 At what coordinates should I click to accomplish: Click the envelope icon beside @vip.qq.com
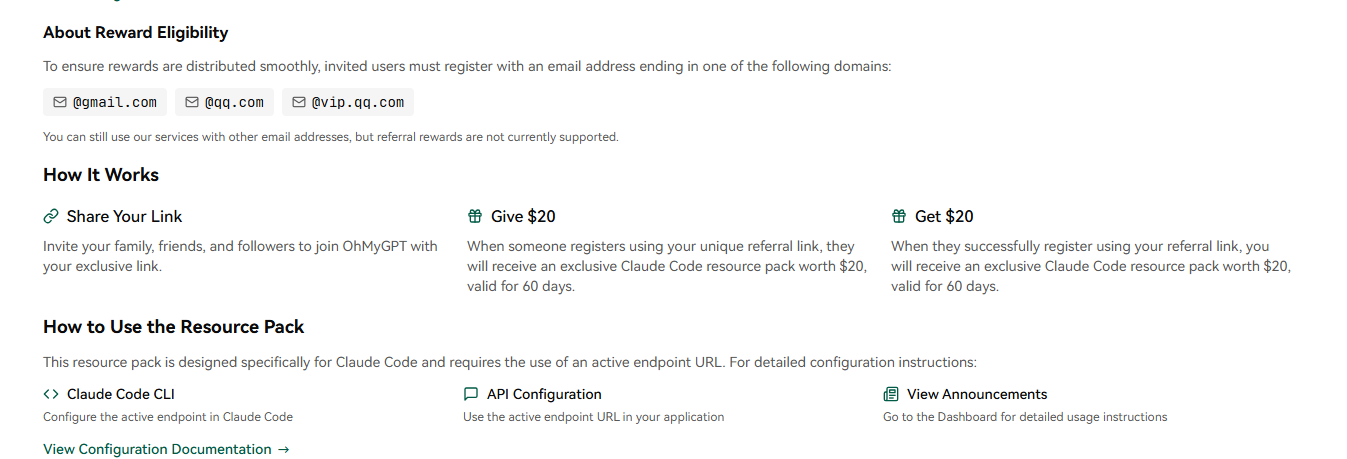298,102
